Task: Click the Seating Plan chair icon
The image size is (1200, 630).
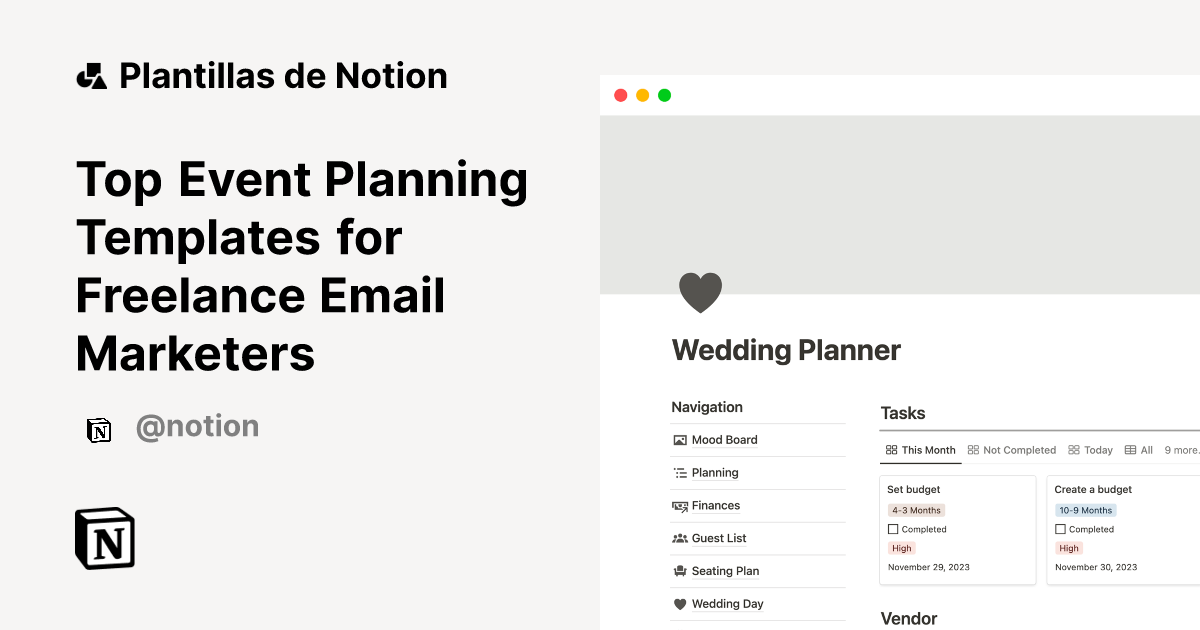Action: coord(681,571)
